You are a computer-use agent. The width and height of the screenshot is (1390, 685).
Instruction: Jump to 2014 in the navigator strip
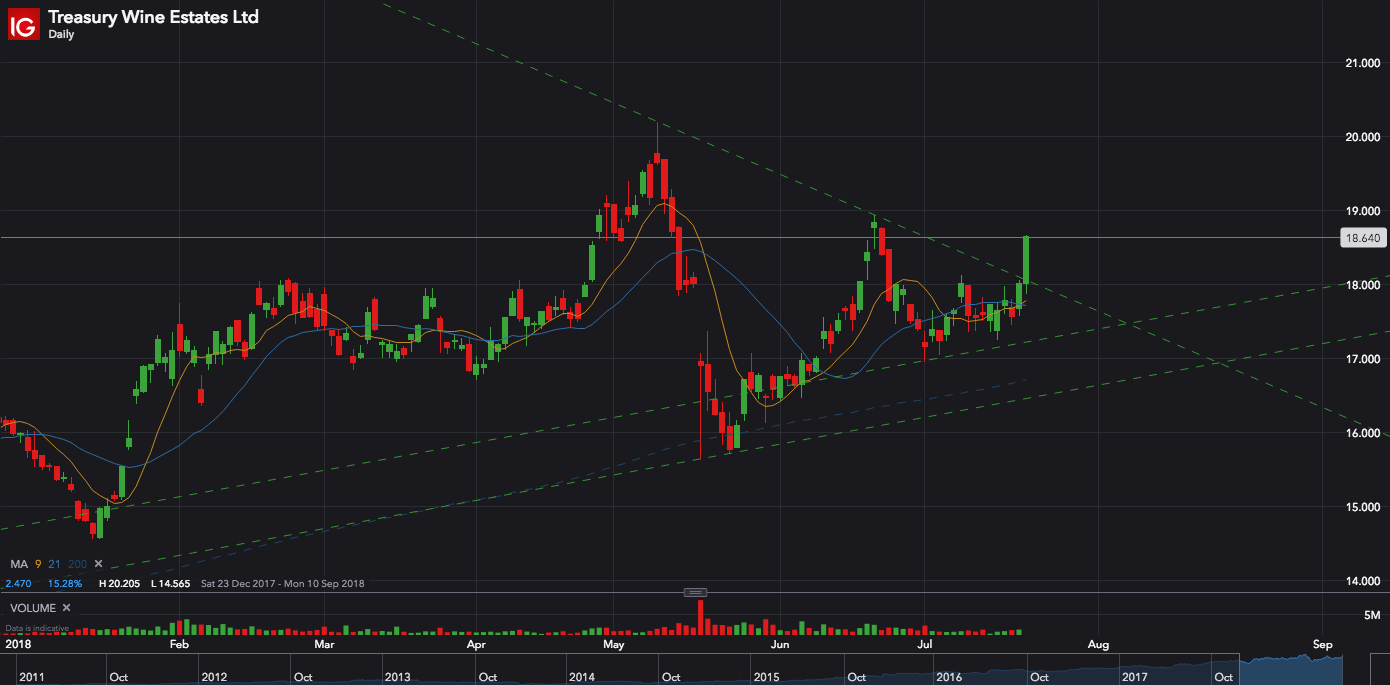[x=582, y=677]
